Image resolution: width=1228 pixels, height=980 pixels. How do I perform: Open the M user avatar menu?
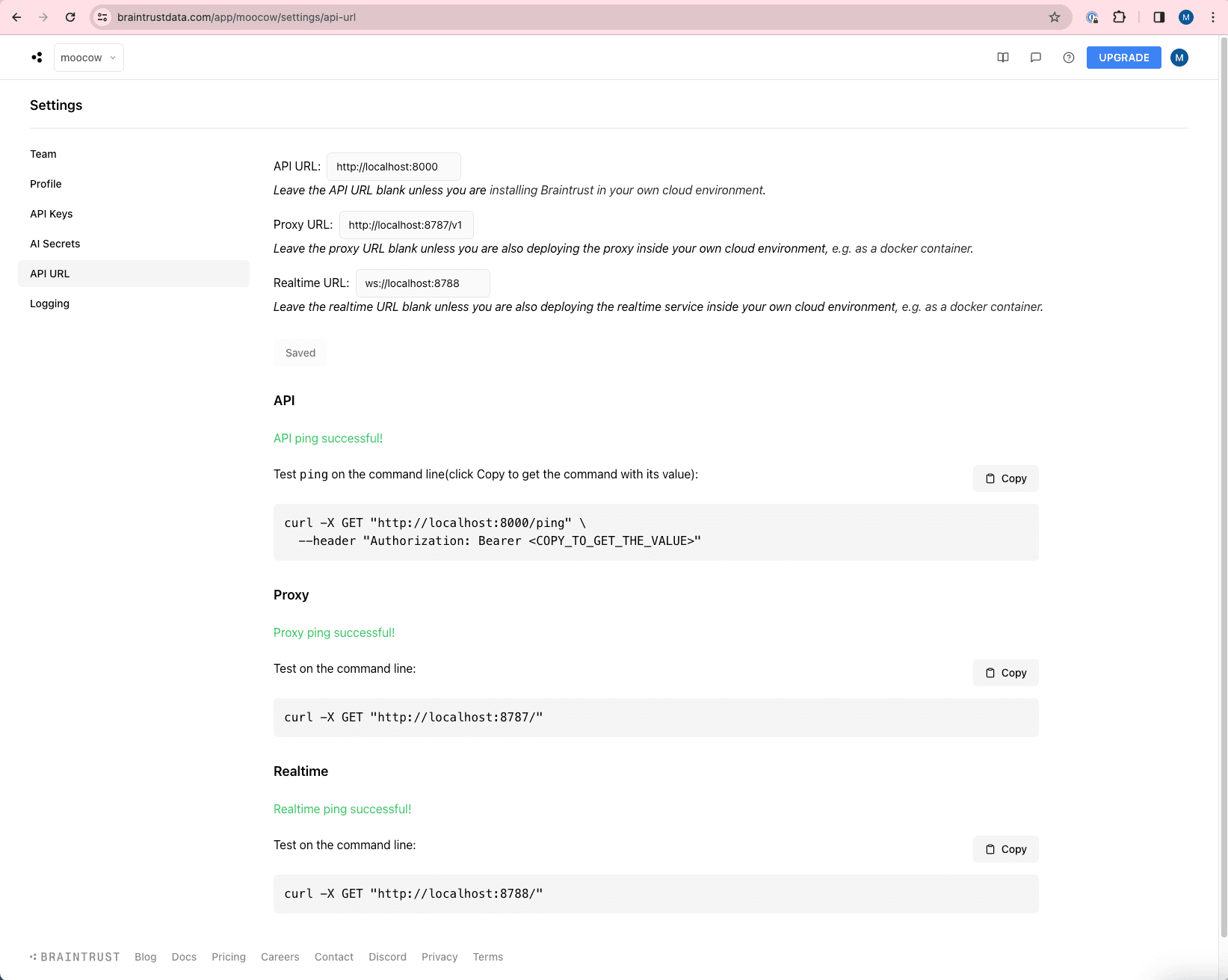tap(1179, 57)
